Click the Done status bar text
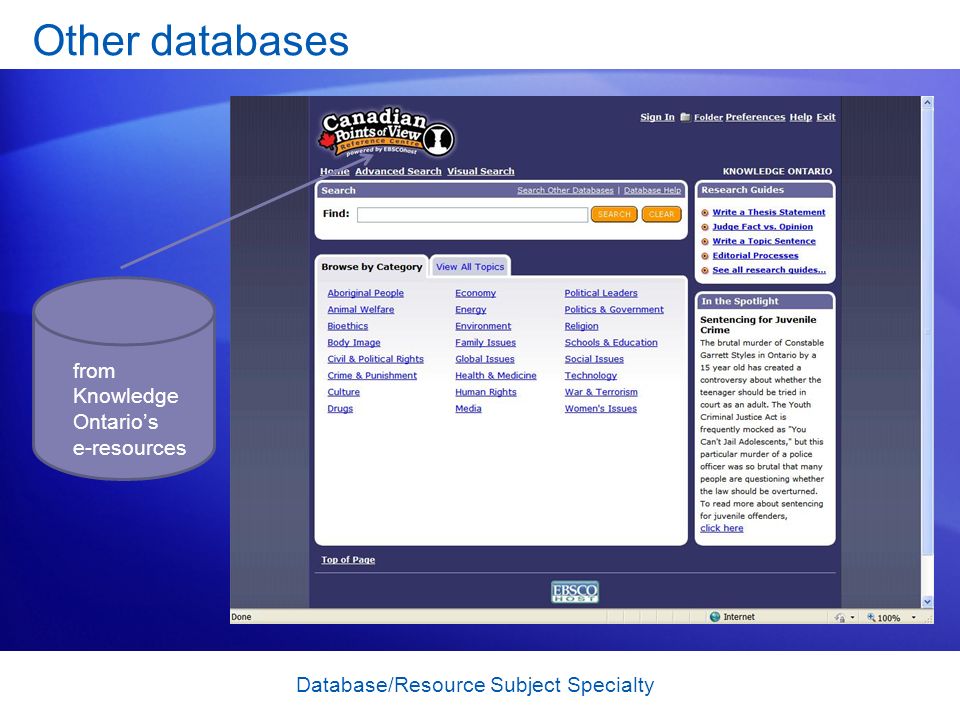The image size is (960, 720). click(x=241, y=617)
